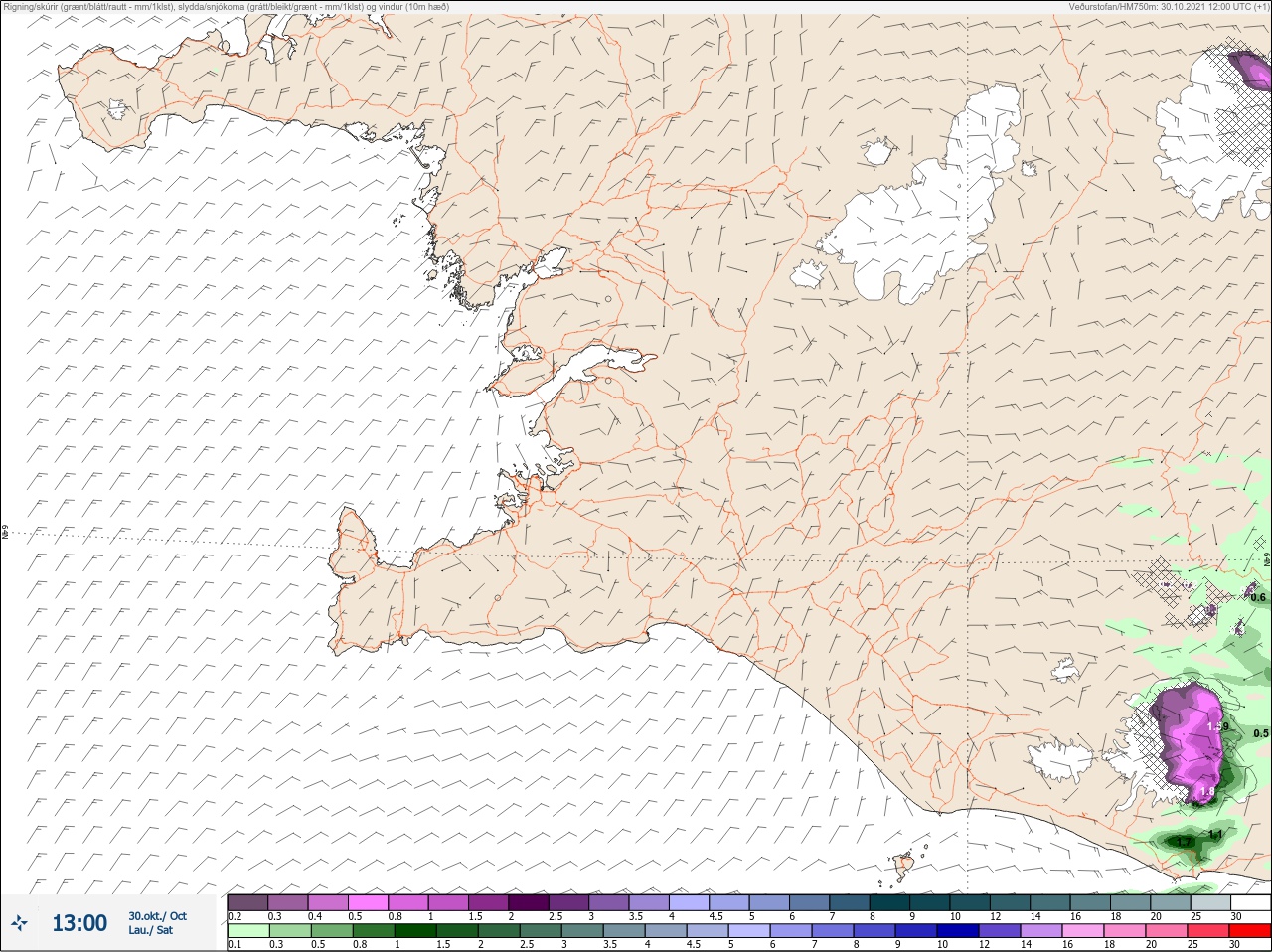1272x952 pixels.
Task: Select dark teal upper legend swatch at 8
Action: click(889, 902)
